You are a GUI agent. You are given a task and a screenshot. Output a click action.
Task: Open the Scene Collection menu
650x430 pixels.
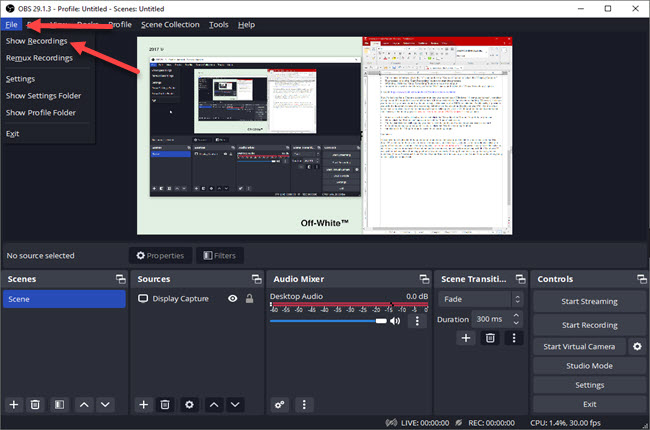click(x=169, y=24)
